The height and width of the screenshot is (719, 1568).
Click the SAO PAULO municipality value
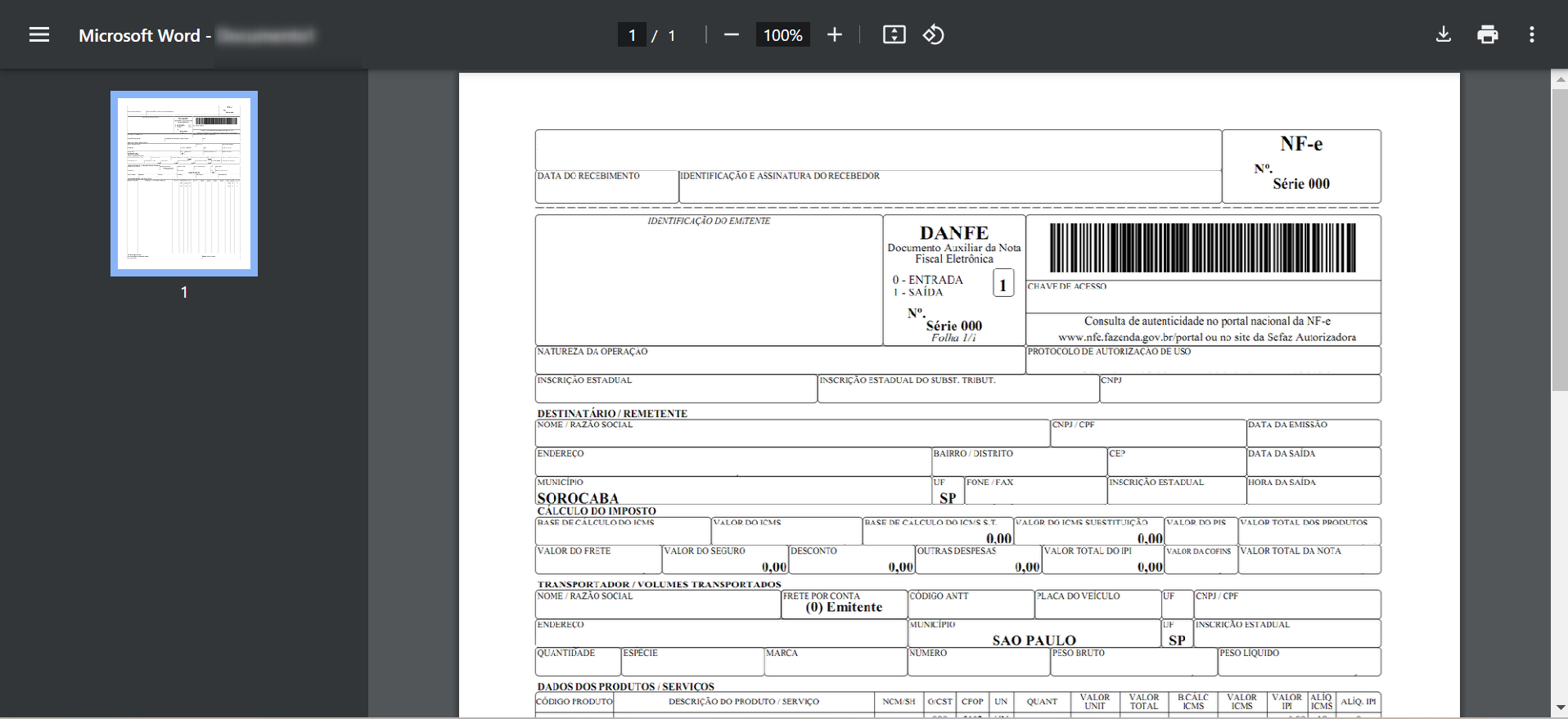(x=1034, y=640)
